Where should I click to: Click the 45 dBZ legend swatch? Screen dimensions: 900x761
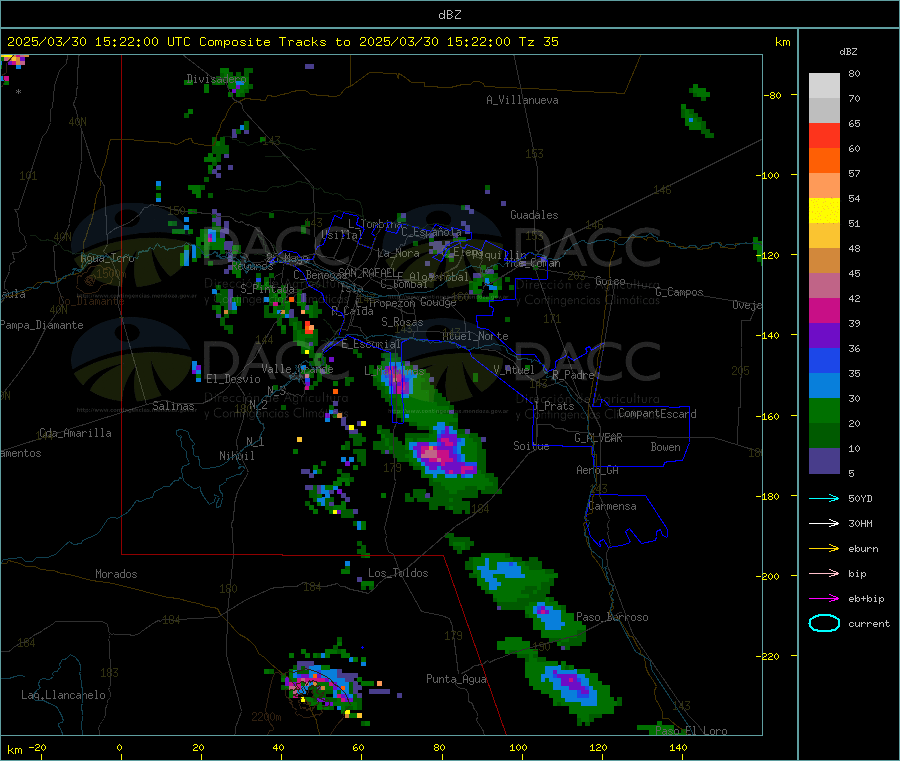point(824,261)
